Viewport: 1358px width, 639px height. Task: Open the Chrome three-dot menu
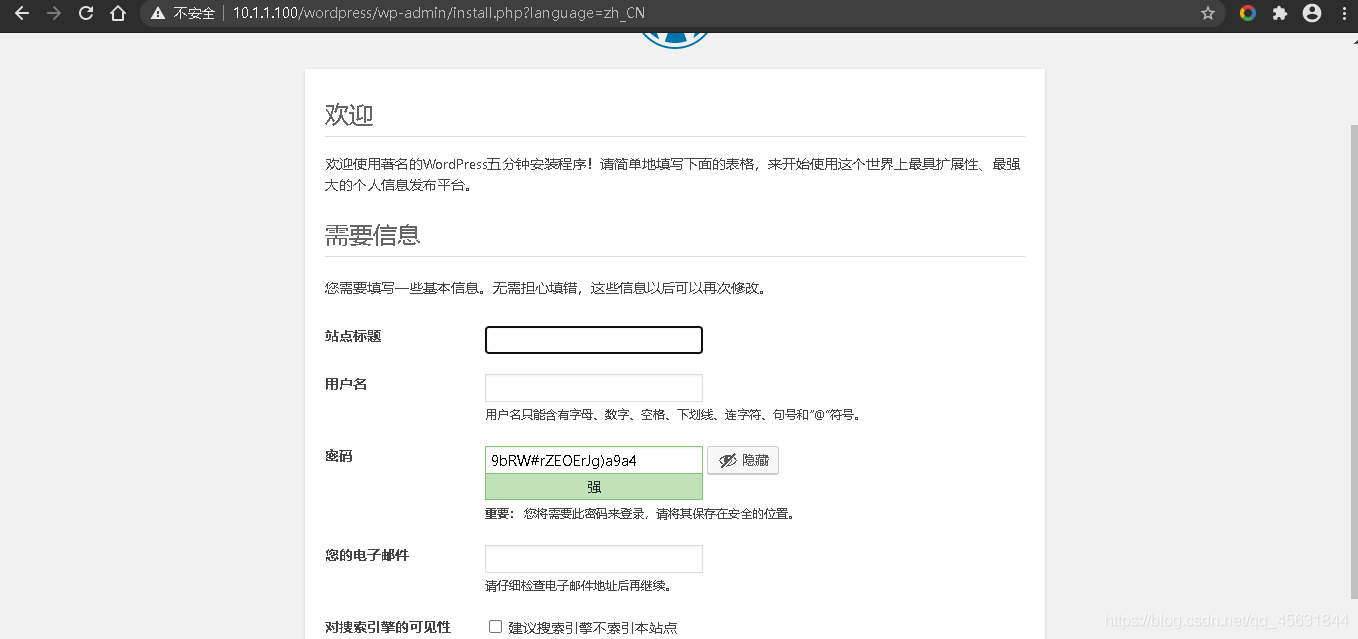(x=1343, y=13)
